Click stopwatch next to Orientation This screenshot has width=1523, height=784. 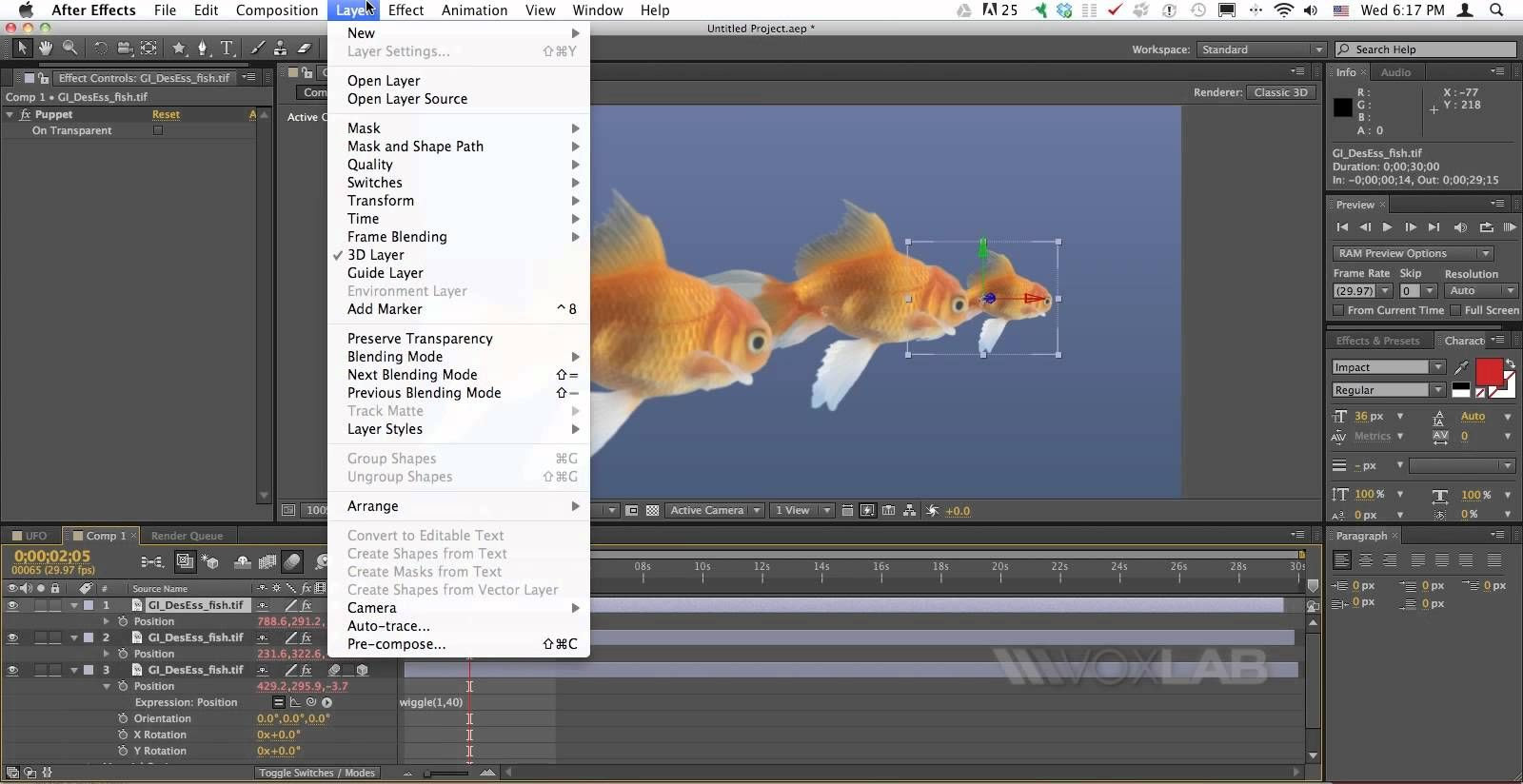click(x=123, y=718)
